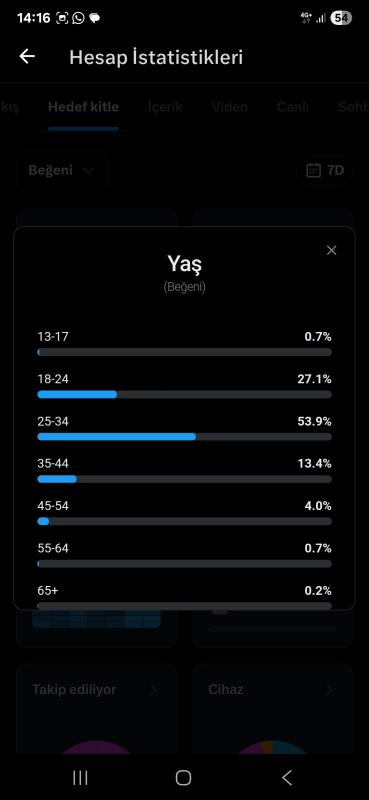Tap Android home button

pos(183,778)
